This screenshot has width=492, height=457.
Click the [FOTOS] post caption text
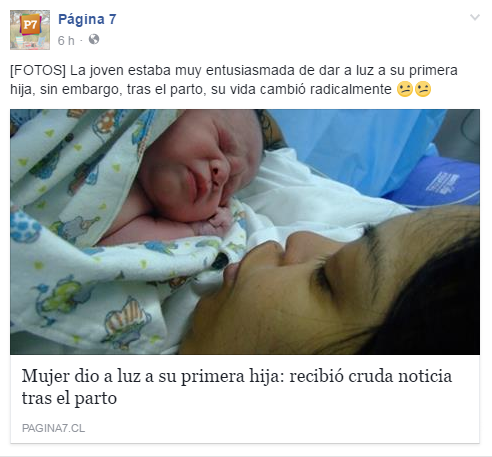pyautogui.click(x=234, y=80)
